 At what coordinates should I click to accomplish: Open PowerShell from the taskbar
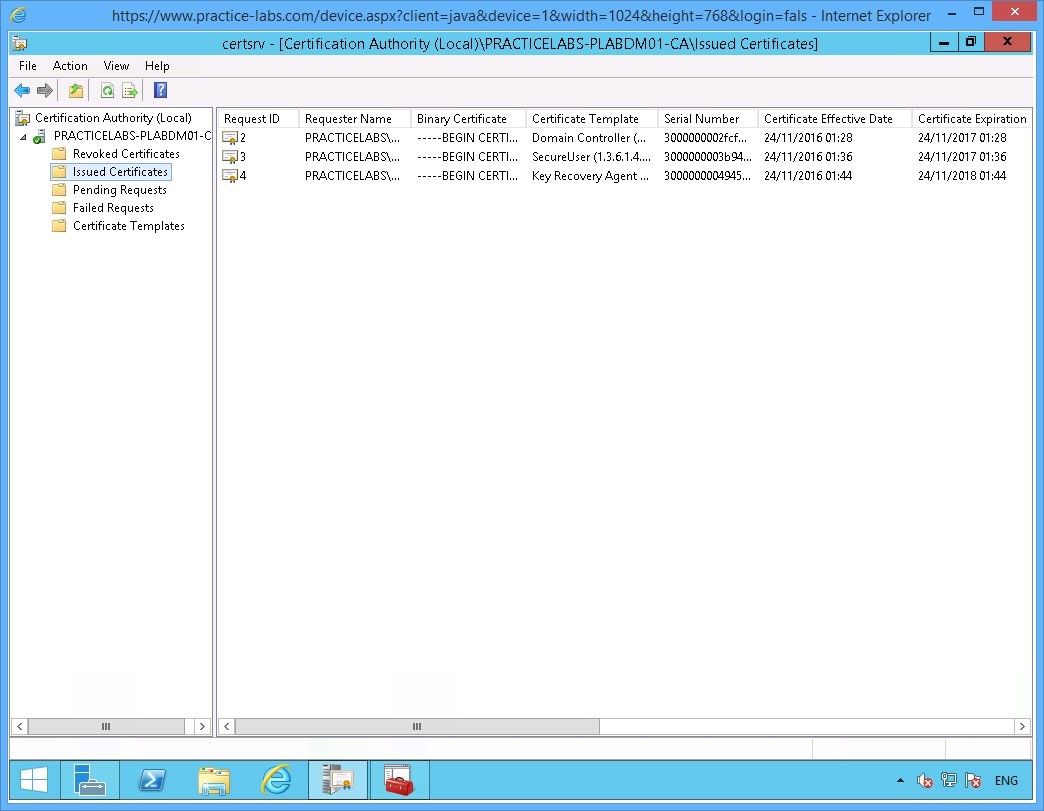point(152,780)
